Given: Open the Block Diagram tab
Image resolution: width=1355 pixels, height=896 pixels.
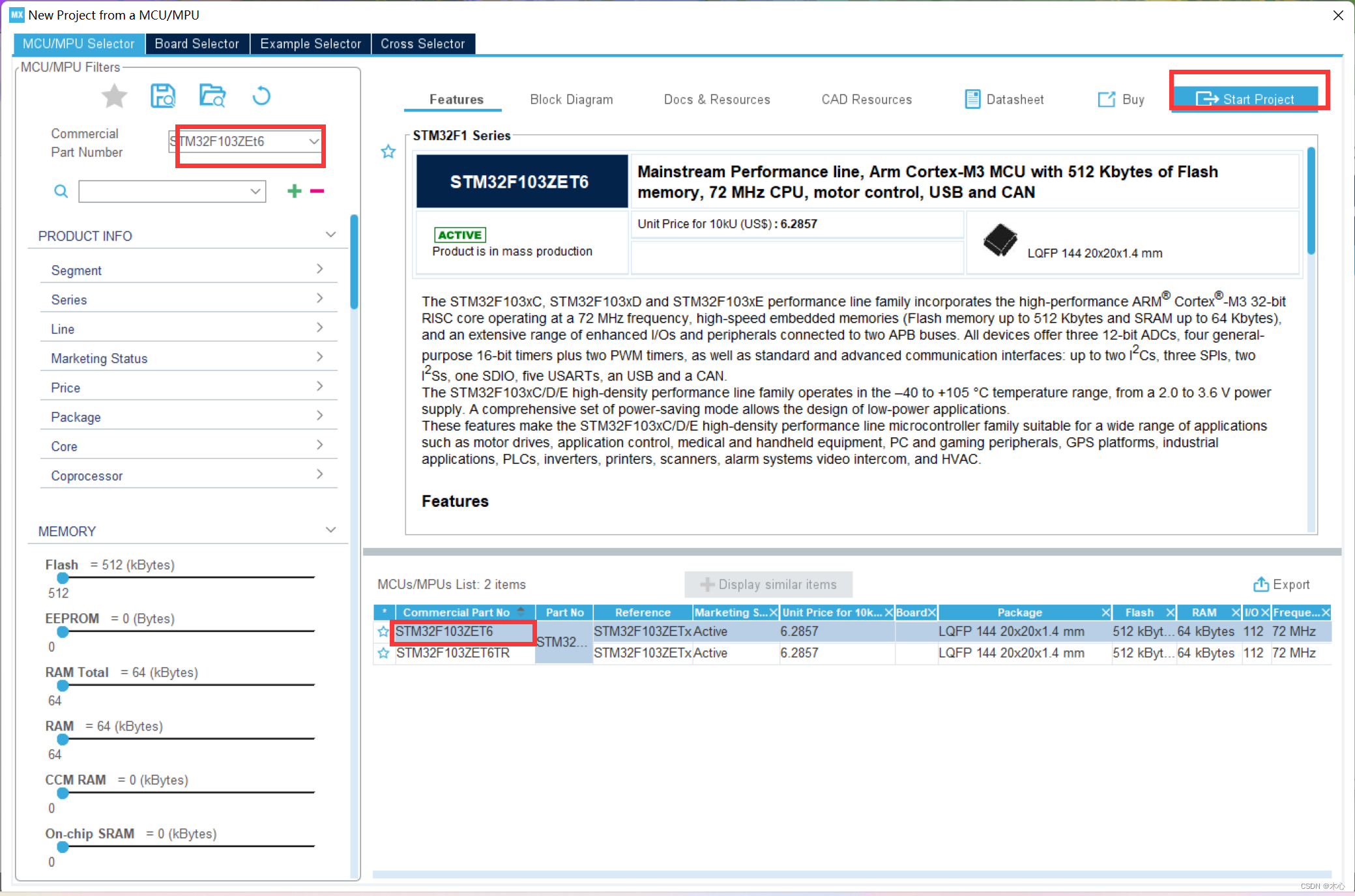Looking at the screenshot, I should (x=571, y=99).
